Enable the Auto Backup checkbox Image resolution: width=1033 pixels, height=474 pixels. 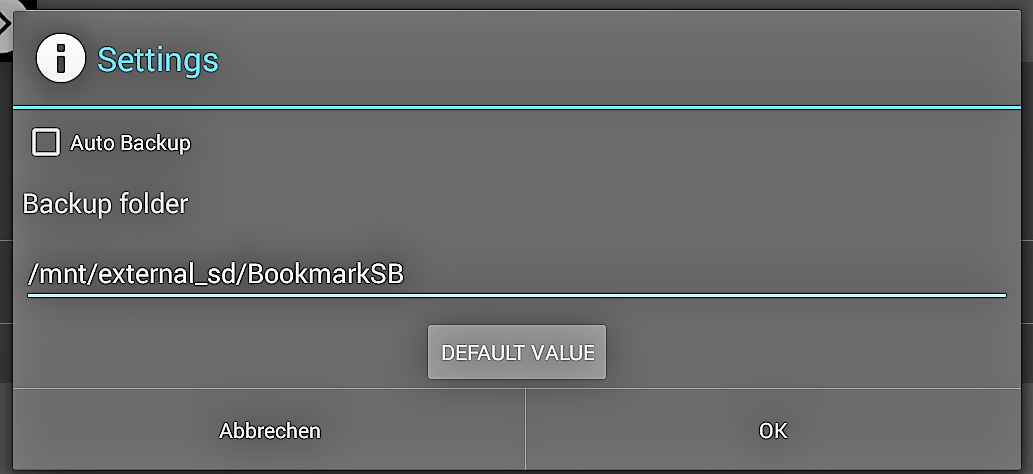(x=46, y=142)
